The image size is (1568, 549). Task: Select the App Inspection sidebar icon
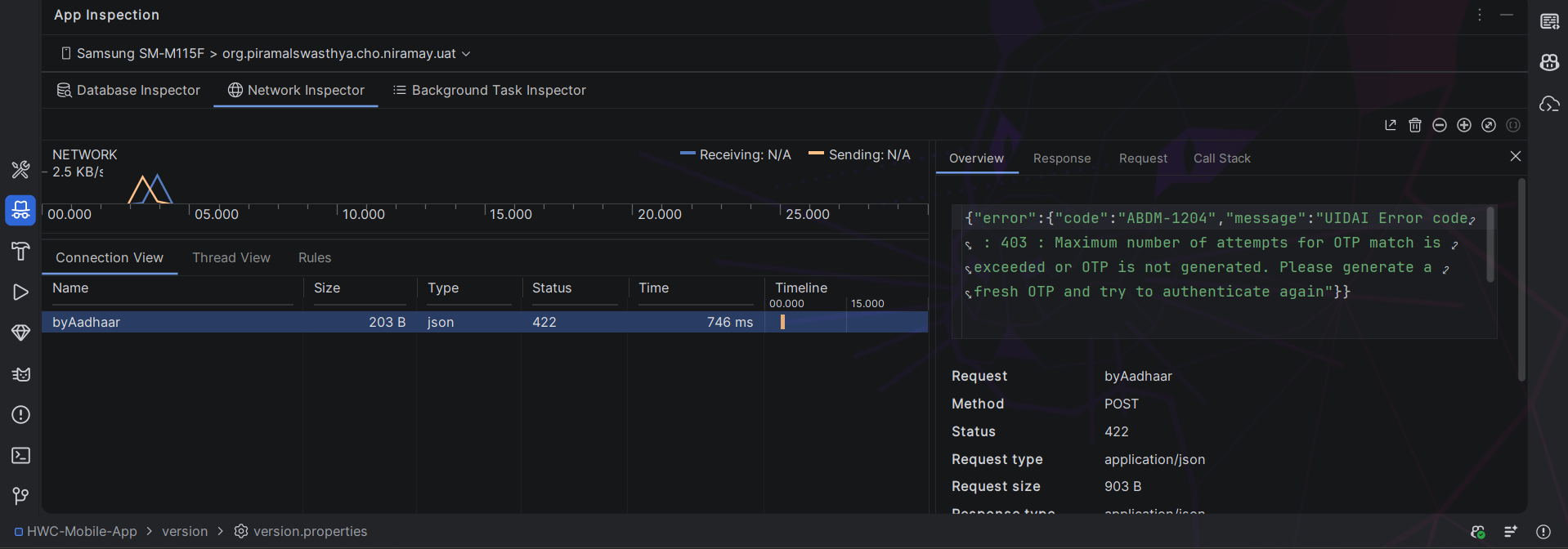pyautogui.click(x=20, y=210)
